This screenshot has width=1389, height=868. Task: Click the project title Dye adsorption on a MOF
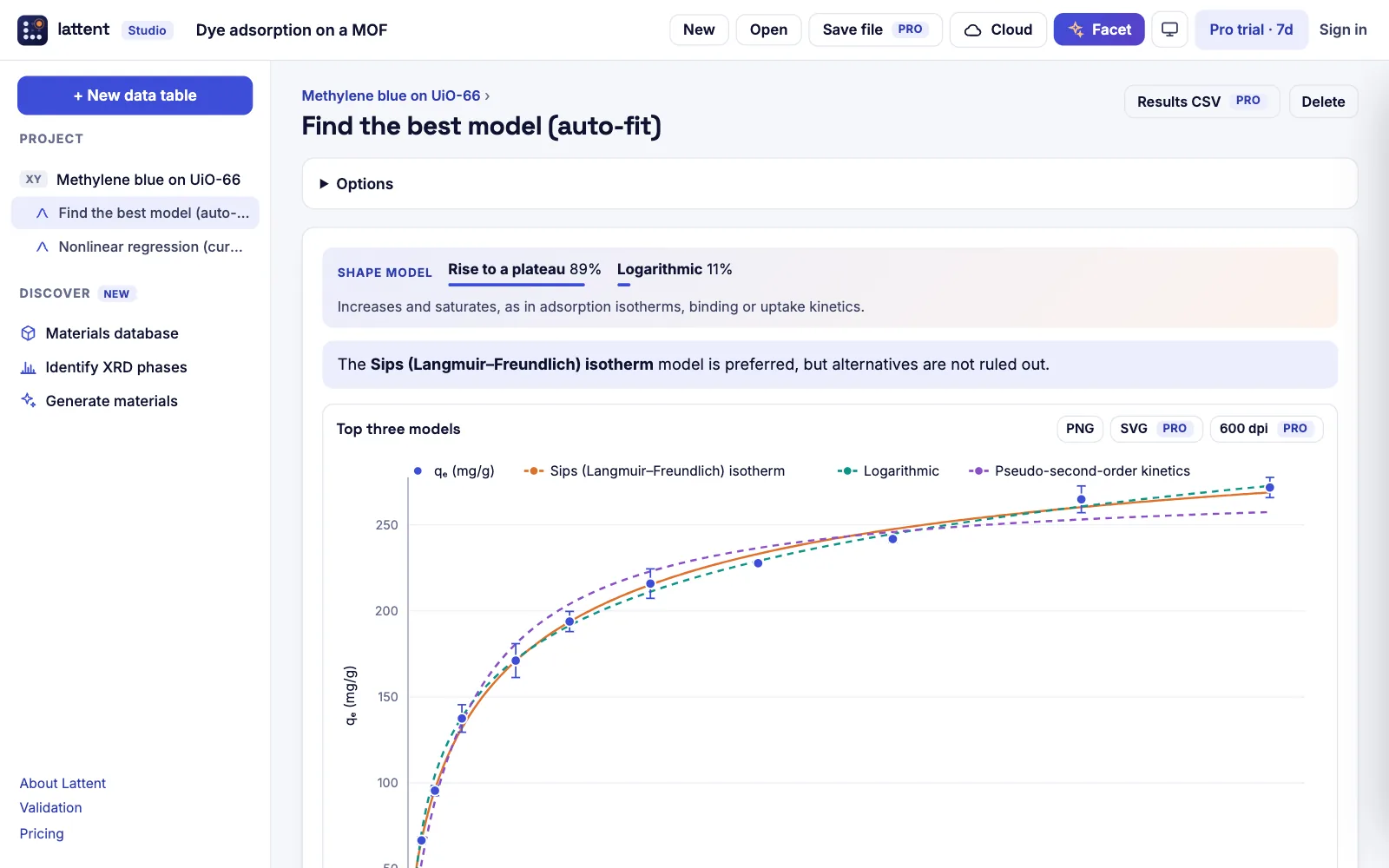coord(292,30)
